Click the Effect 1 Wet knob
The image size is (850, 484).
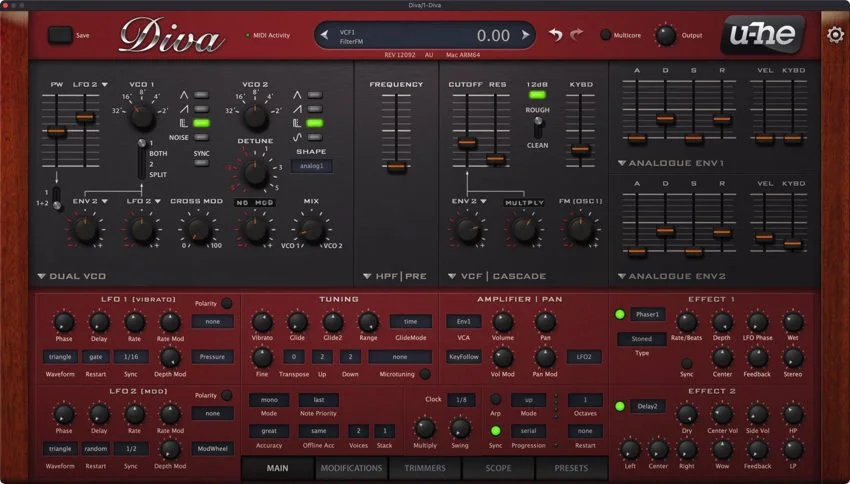[x=793, y=322]
